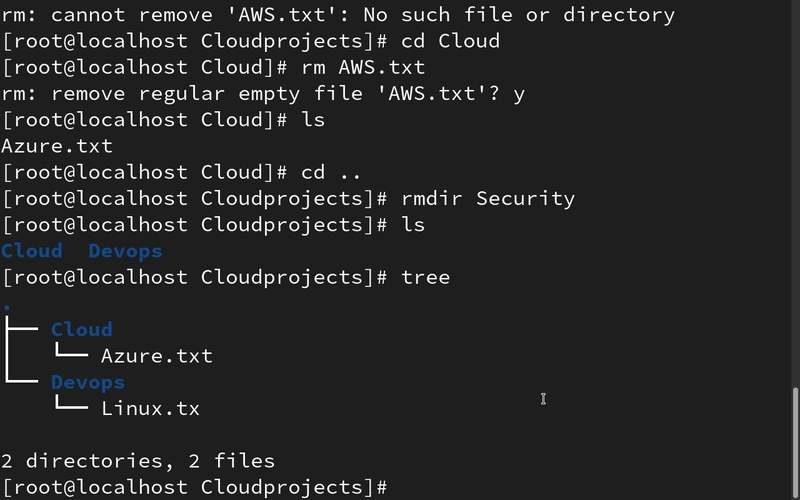This screenshot has height=500, width=800.
Task: Click the 'cd Cloud' command text
Action: tap(451, 41)
